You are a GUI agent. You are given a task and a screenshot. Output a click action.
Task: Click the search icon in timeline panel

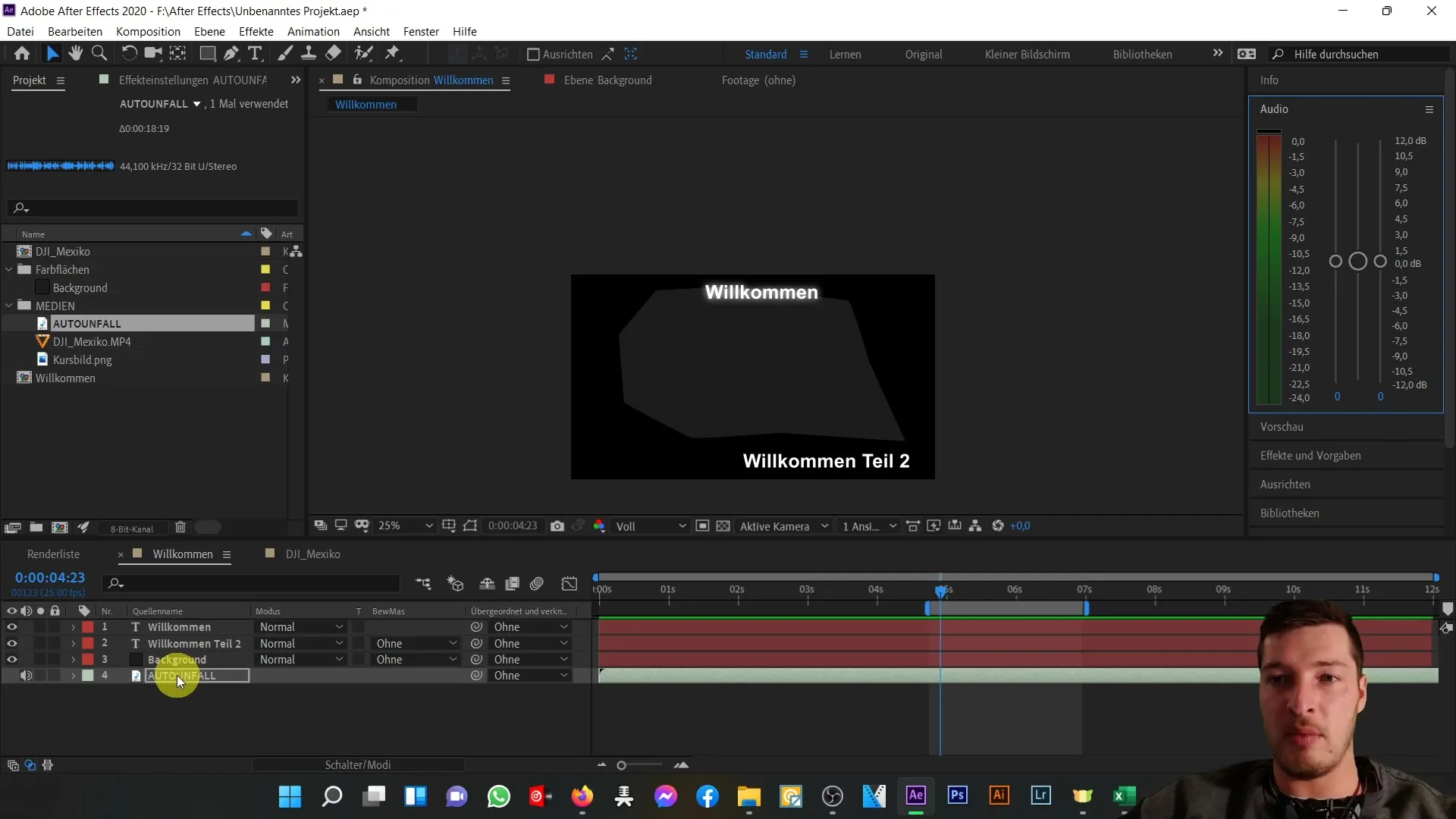[x=115, y=583]
